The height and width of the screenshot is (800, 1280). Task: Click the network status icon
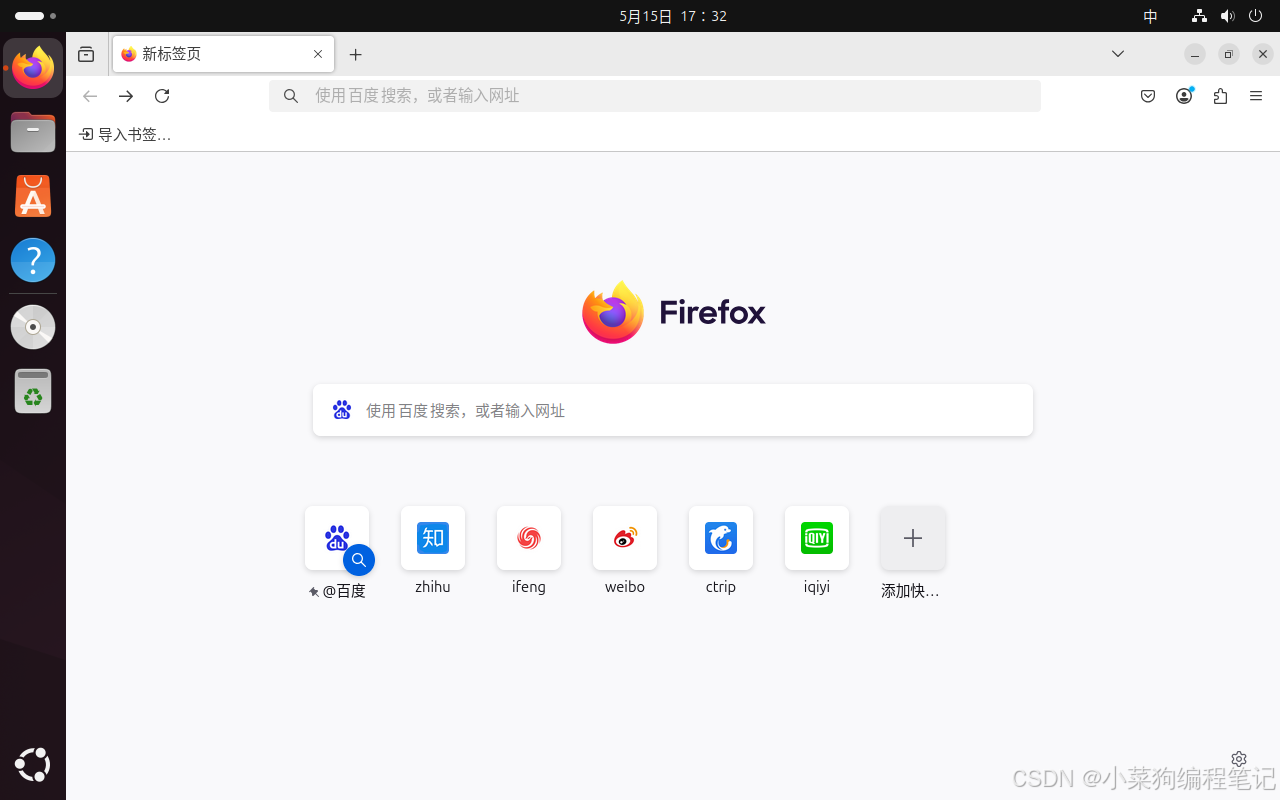1200,16
